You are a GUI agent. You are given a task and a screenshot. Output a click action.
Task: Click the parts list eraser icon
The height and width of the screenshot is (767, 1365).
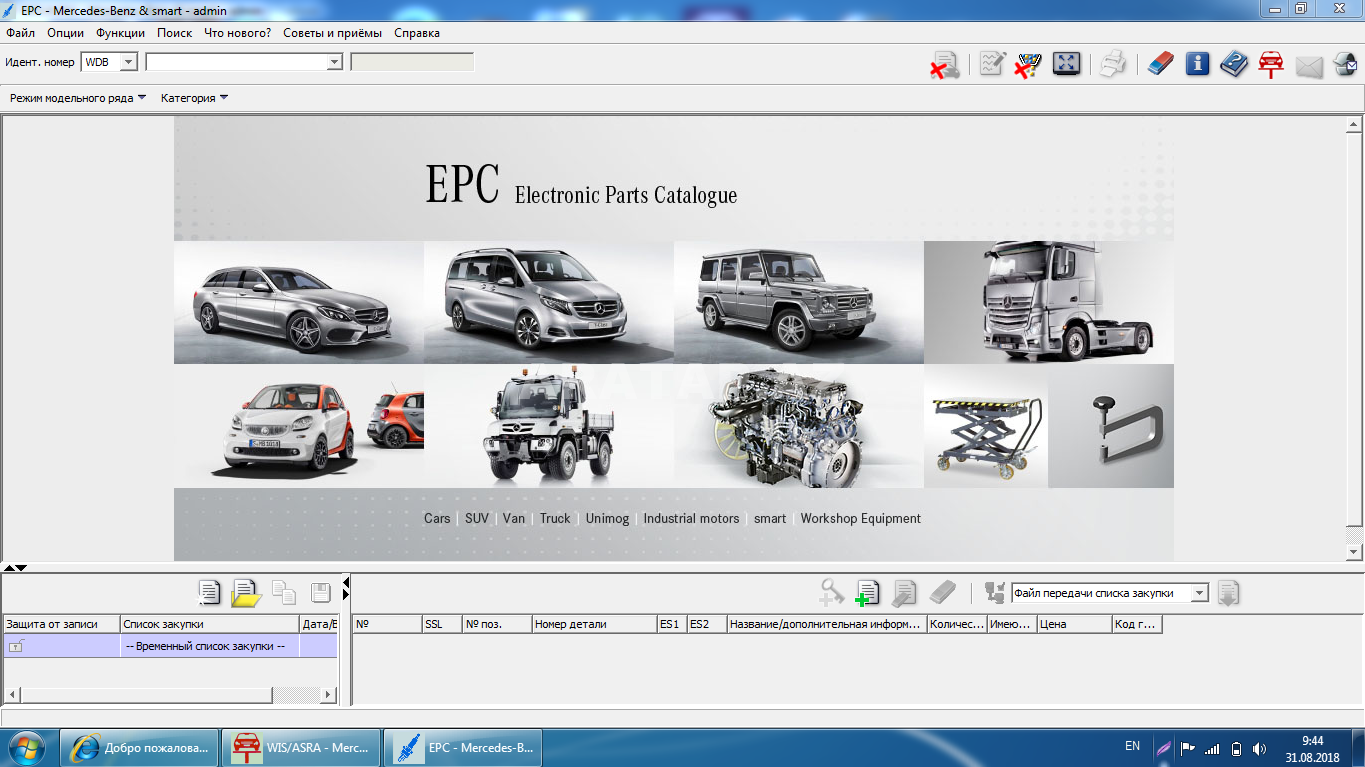click(x=942, y=593)
